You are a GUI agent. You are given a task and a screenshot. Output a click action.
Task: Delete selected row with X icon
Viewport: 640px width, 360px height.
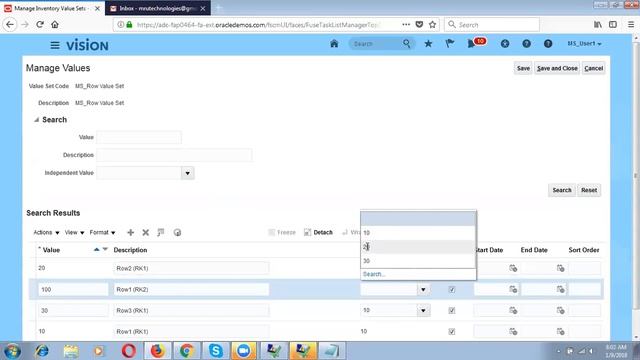click(x=145, y=232)
